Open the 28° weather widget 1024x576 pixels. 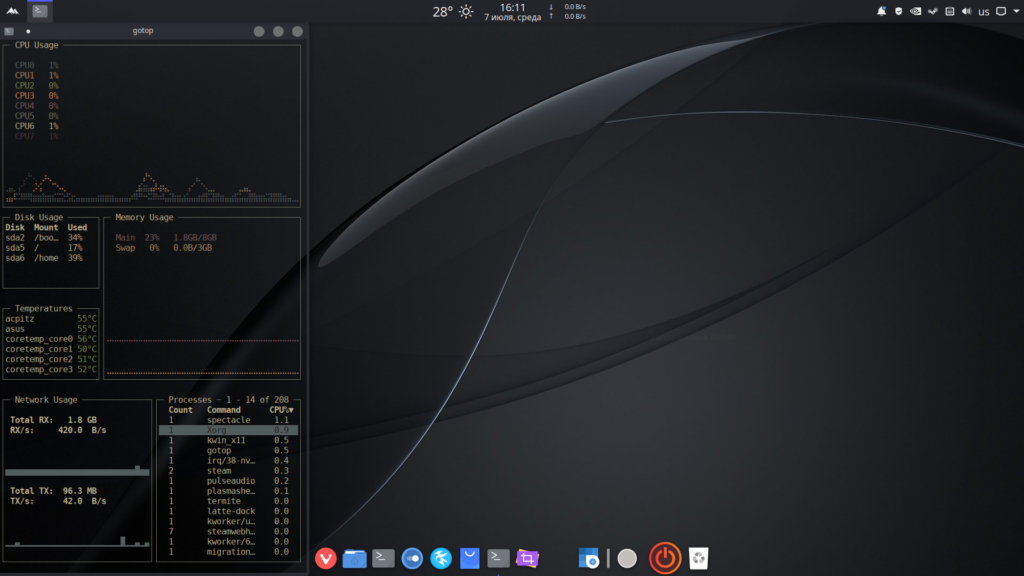pos(452,12)
